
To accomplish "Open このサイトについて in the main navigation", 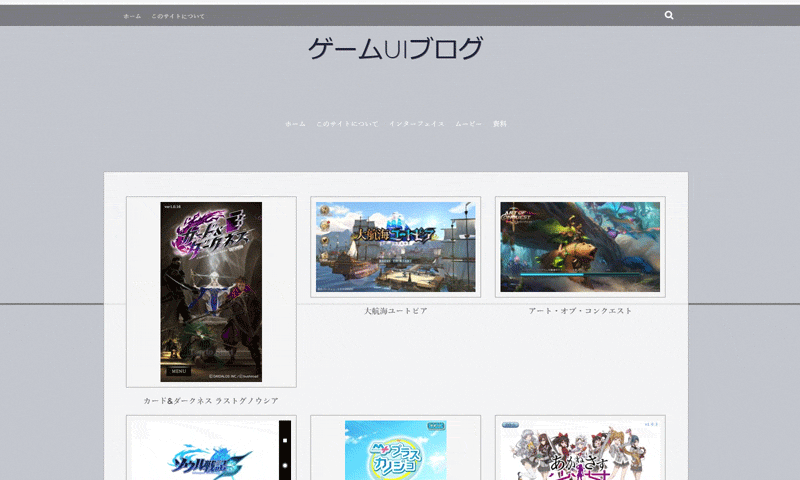I will pyautogui.click(x=347, y=124).
